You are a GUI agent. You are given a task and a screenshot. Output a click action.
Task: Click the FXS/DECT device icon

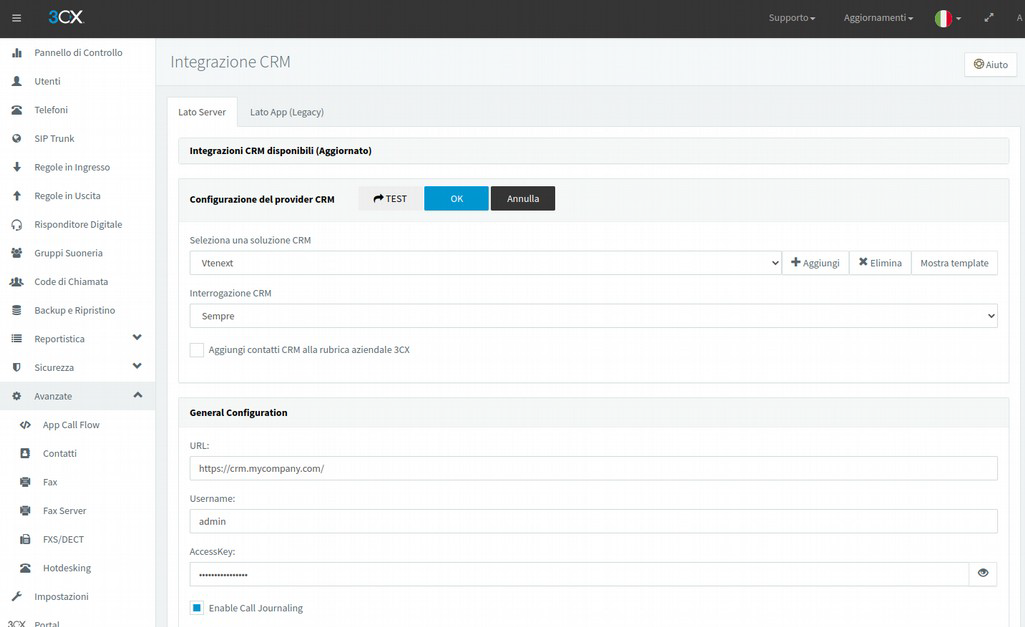pyautogui.click(x=25, y=539)
